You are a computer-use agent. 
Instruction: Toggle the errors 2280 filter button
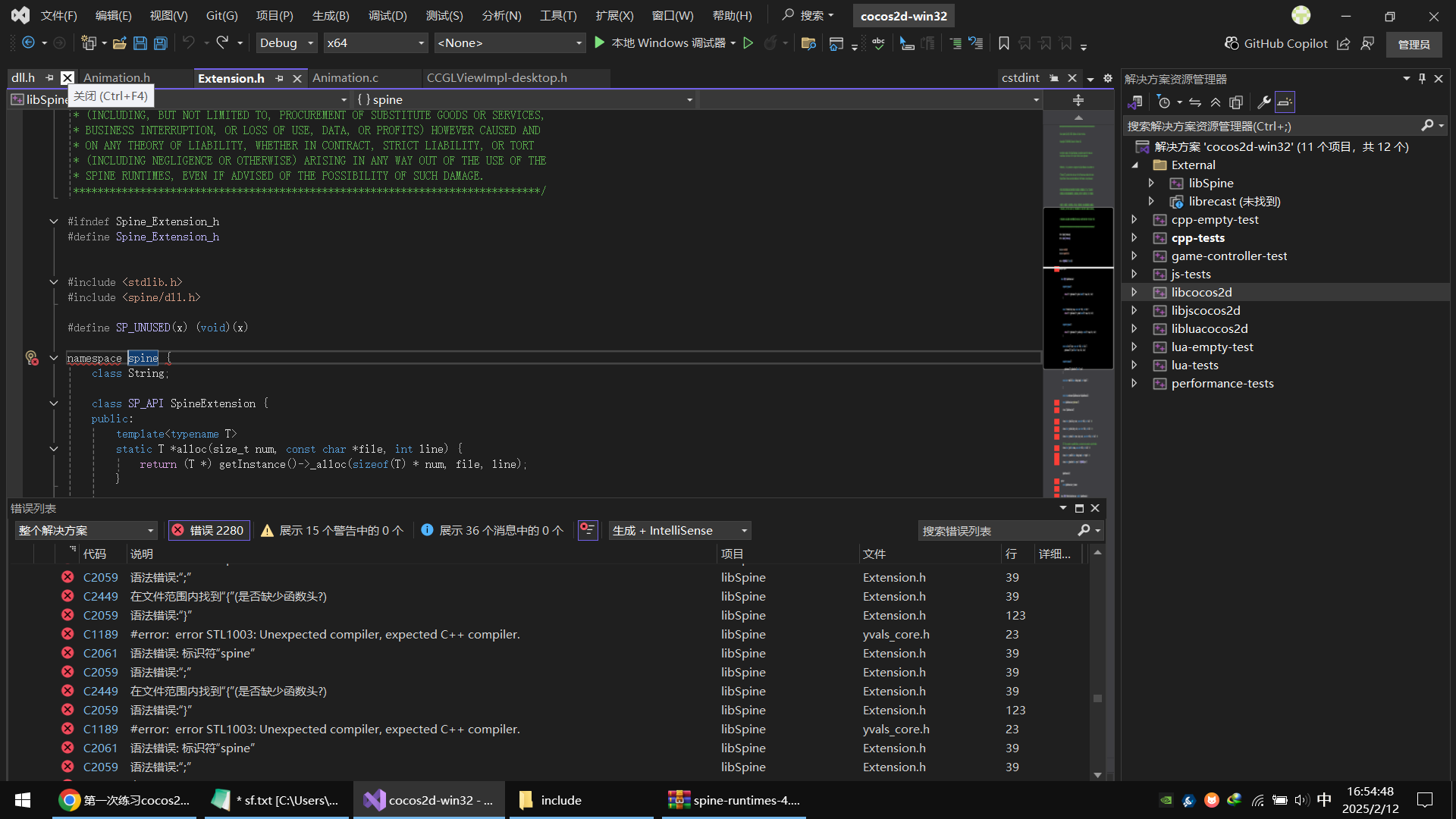coord(209,530)
